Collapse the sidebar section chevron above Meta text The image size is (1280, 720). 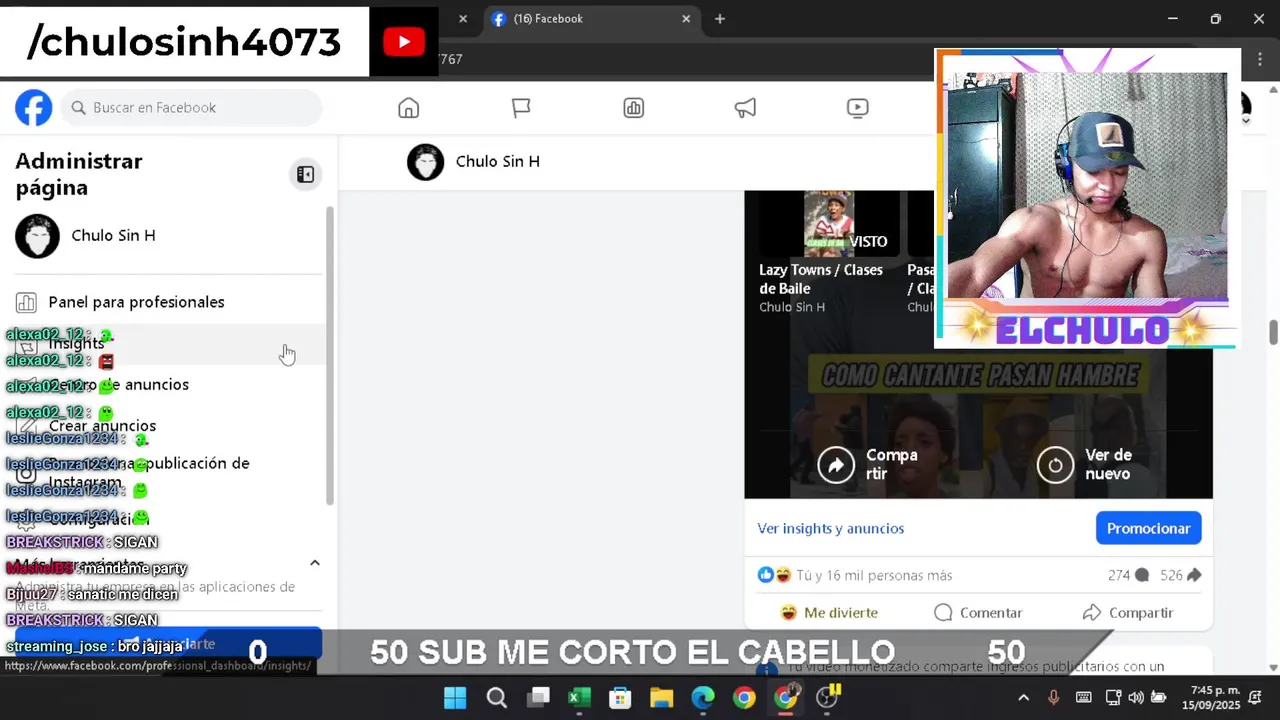[x=314, y=563]
